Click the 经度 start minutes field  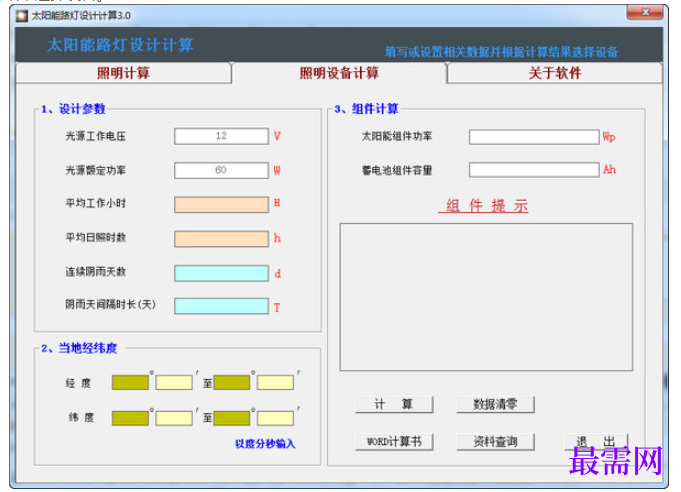(x=174, y=383)
